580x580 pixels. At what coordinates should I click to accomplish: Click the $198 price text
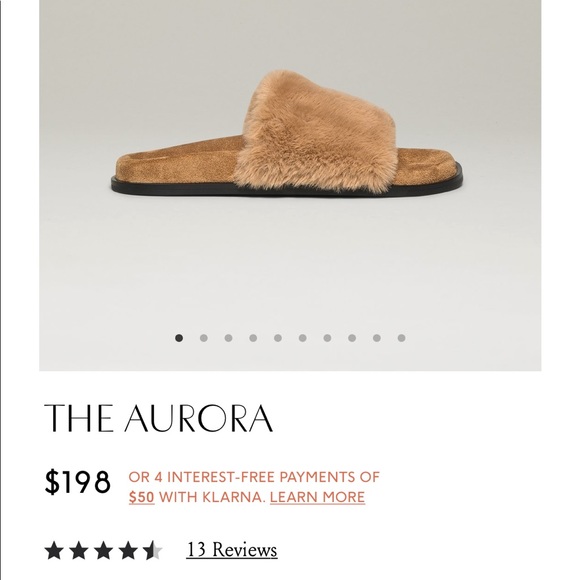pyautogui.click(x=77, y=482)
